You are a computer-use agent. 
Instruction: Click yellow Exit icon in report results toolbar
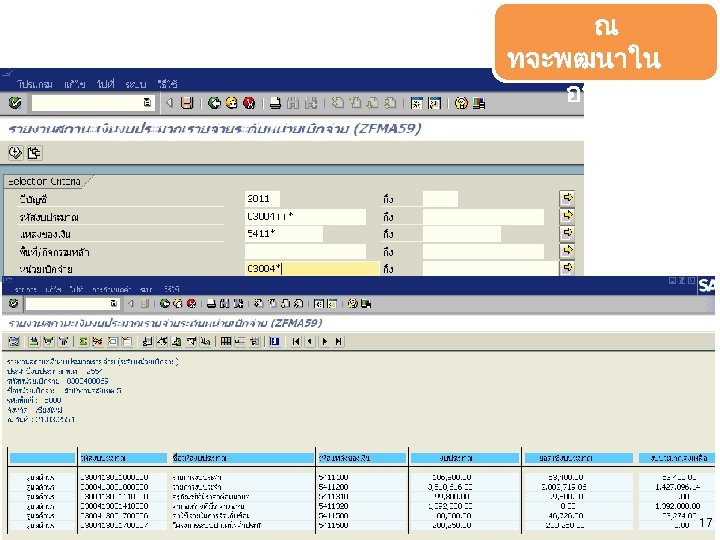pyautogui.click(x=178, y=304)
